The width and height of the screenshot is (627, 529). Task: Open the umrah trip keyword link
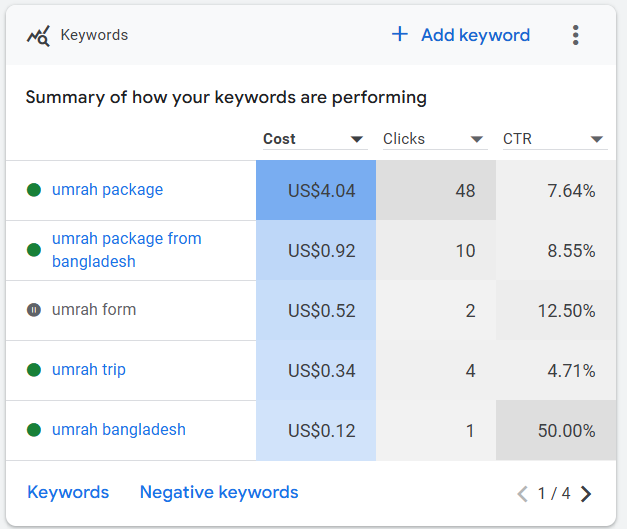(x=89, y=370)
